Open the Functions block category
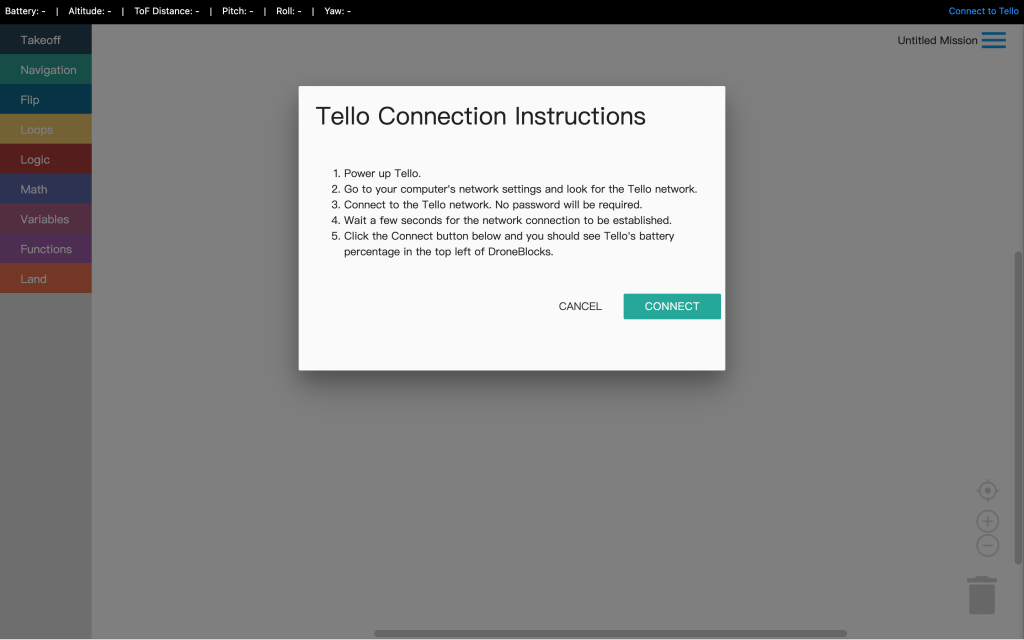1024x640 pixels. [46, 249]
